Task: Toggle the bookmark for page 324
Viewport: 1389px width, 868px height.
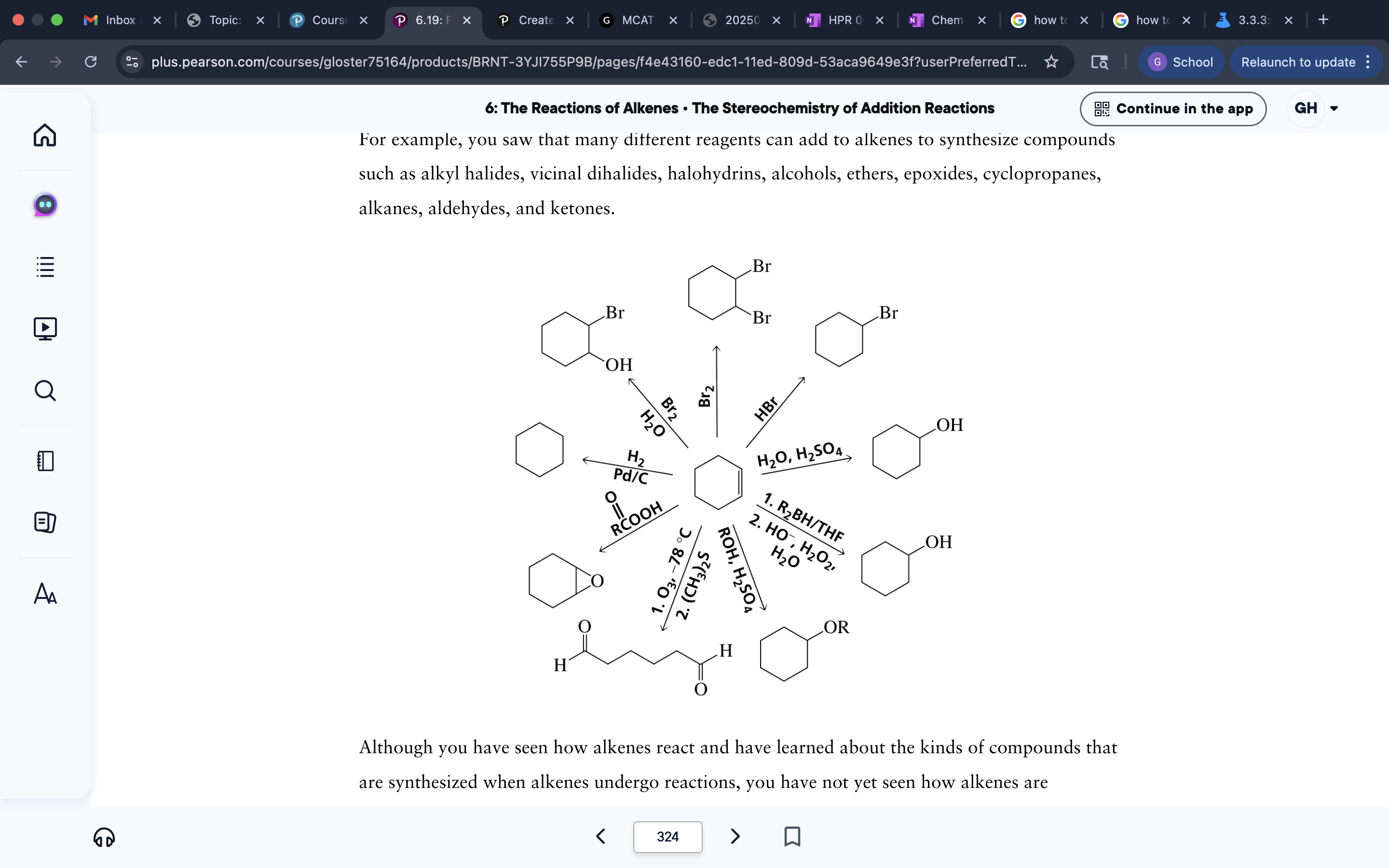Action: (x=792, y=837)
